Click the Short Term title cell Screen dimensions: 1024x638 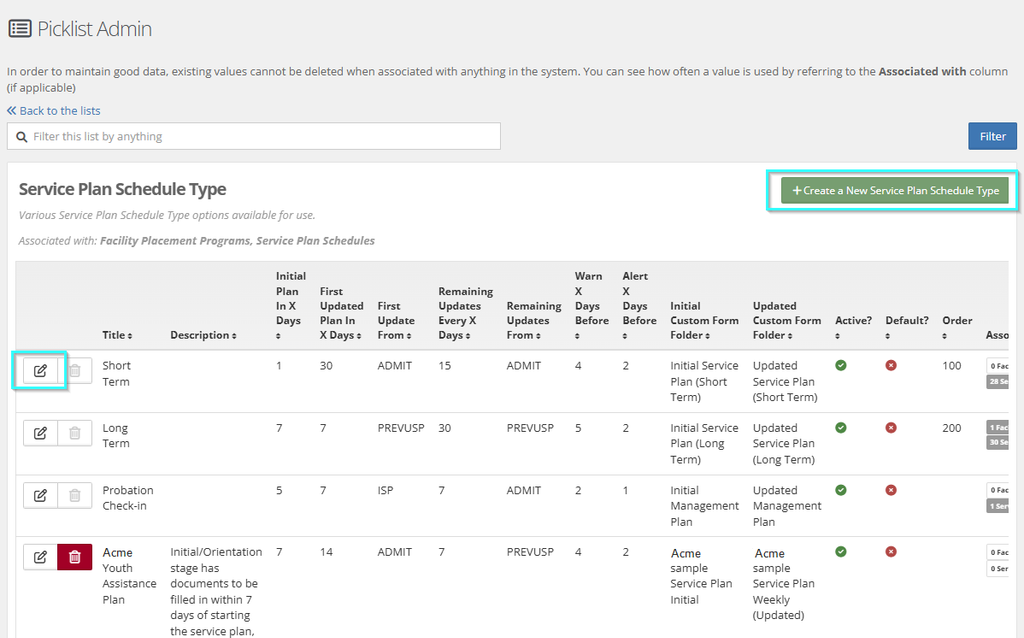(x=116, y=374)
